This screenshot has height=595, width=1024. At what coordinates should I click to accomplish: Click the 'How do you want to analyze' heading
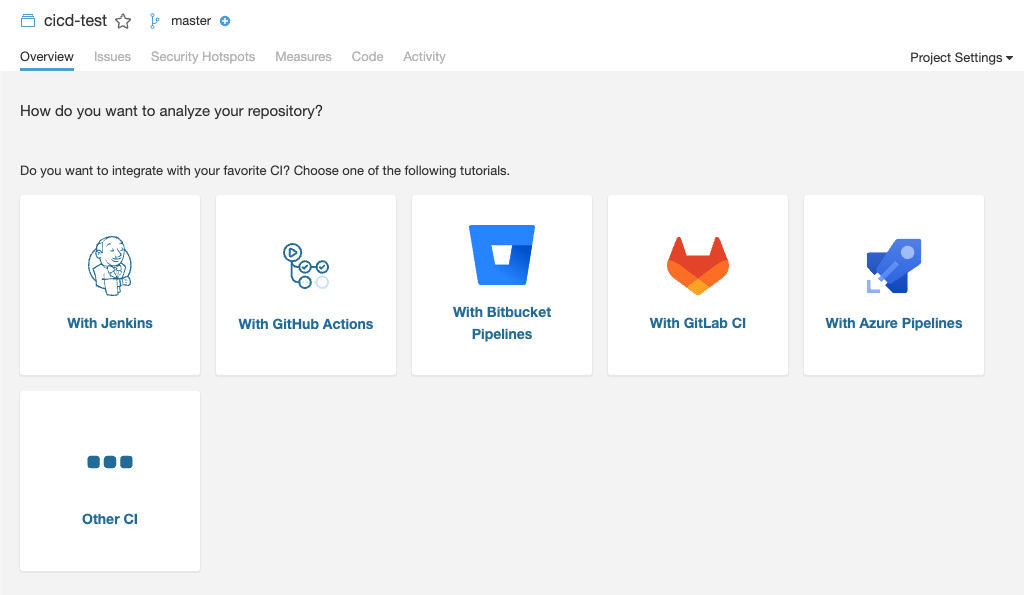[x=171, y=111]
